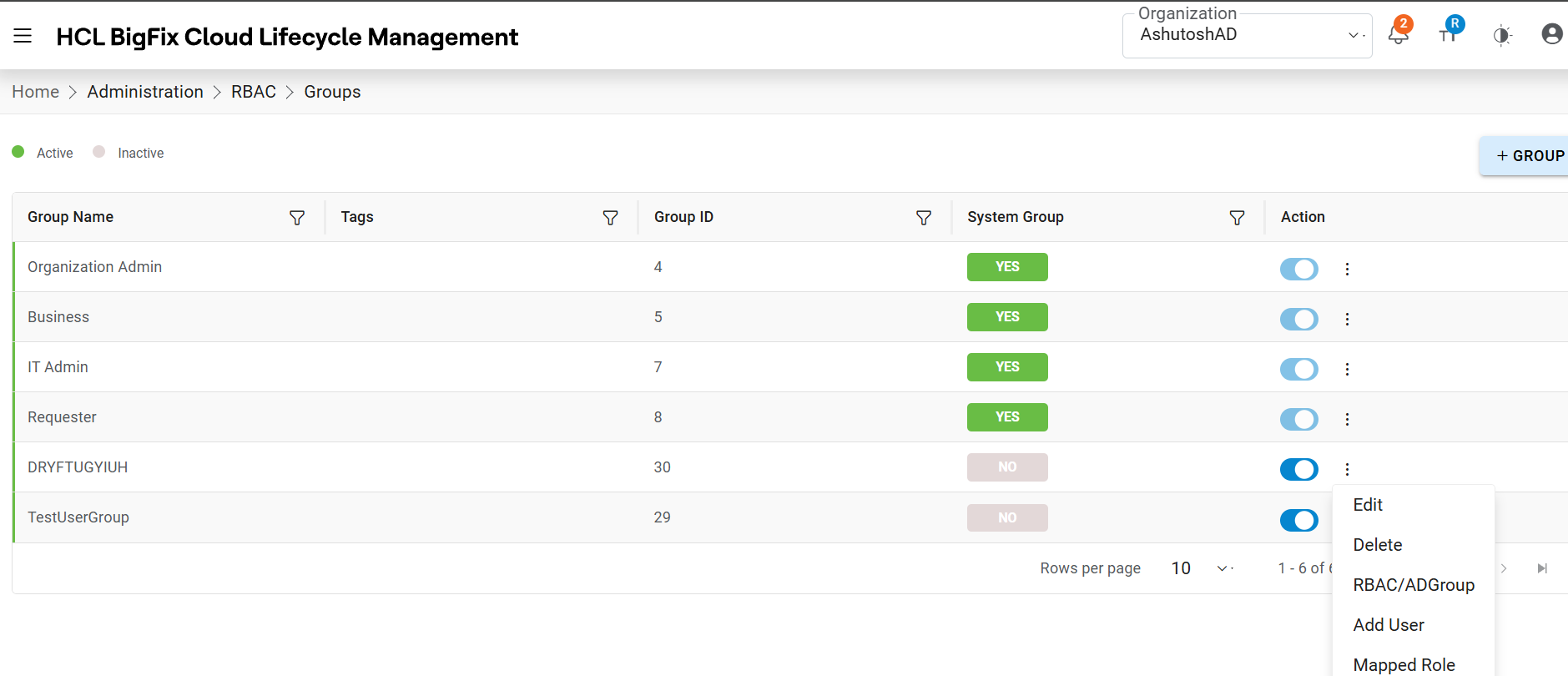Open the three-dot menu for Organization Admin
Image resolution: width=1568 pixels, height=676 pixels.
point(1347,269)
